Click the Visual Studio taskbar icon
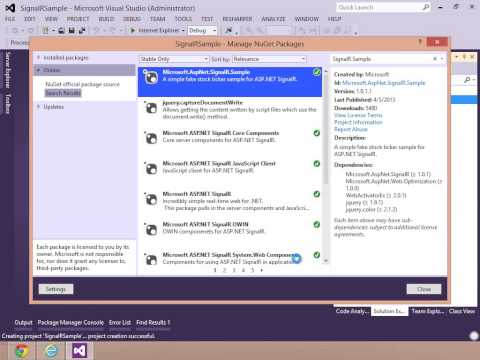 click(x=80, y=350)
